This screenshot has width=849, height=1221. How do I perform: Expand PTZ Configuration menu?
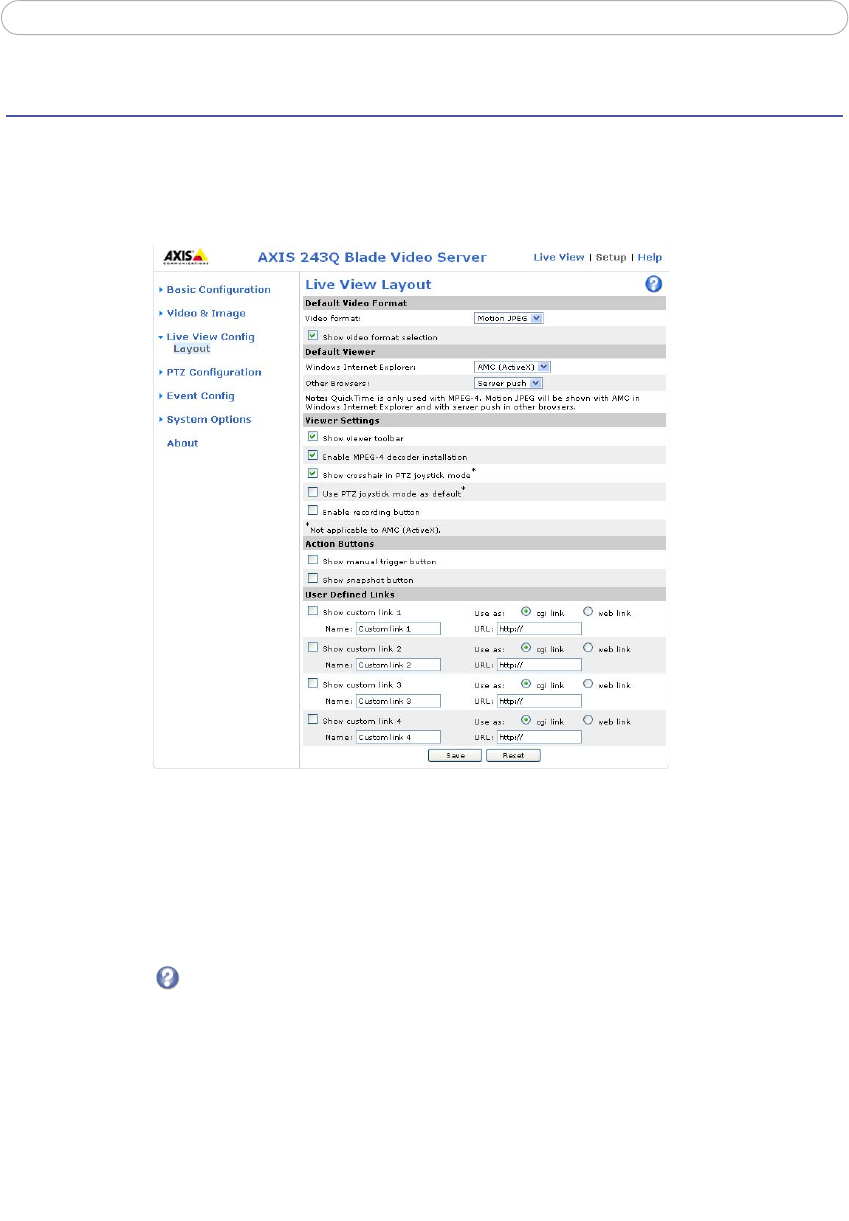pyautogui.click(x=213, y=372)
